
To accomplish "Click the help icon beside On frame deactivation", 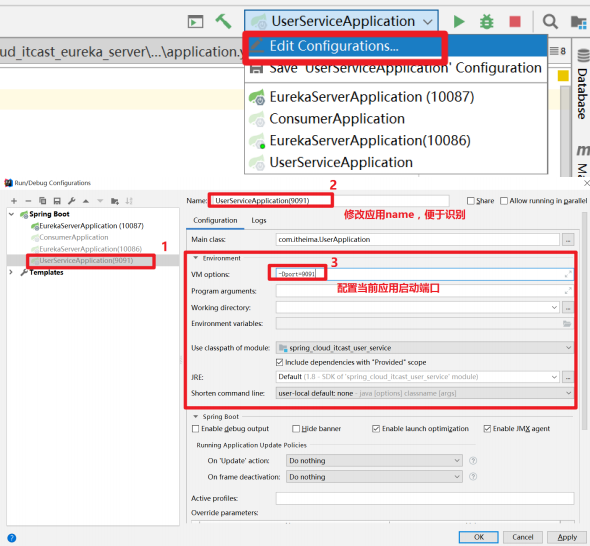I will pos(473,477).
